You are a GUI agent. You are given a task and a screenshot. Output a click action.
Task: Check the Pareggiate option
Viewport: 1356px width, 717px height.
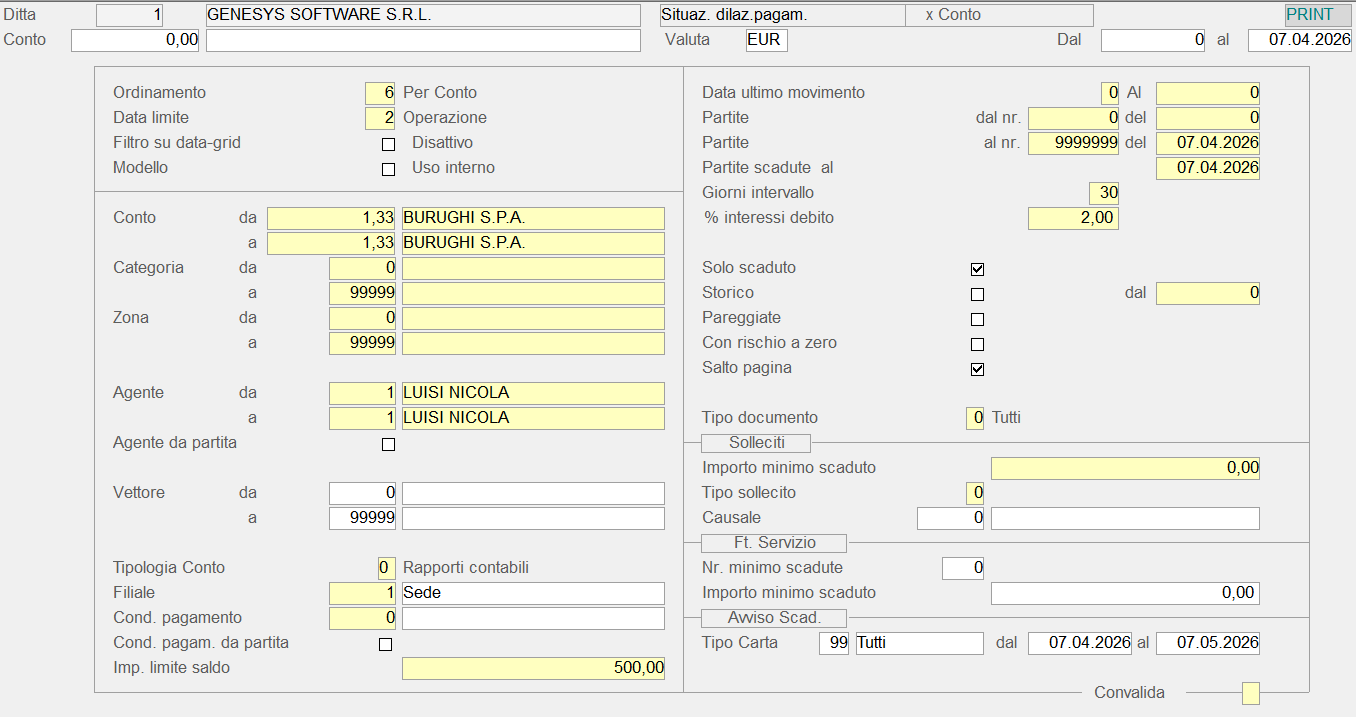tap(977, 319)
